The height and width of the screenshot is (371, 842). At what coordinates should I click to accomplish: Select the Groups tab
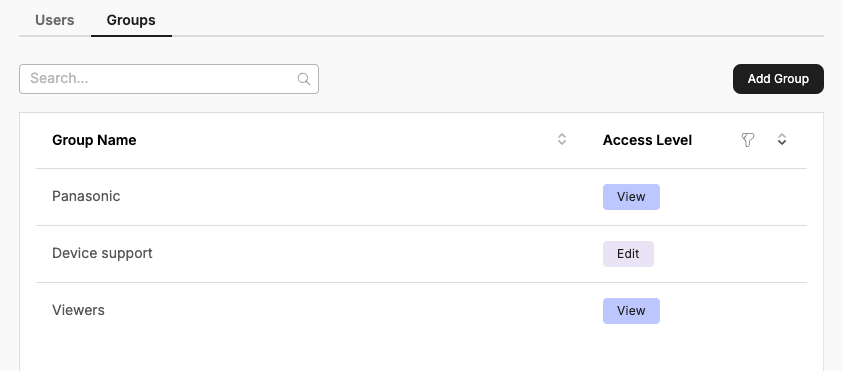point(131,20)
